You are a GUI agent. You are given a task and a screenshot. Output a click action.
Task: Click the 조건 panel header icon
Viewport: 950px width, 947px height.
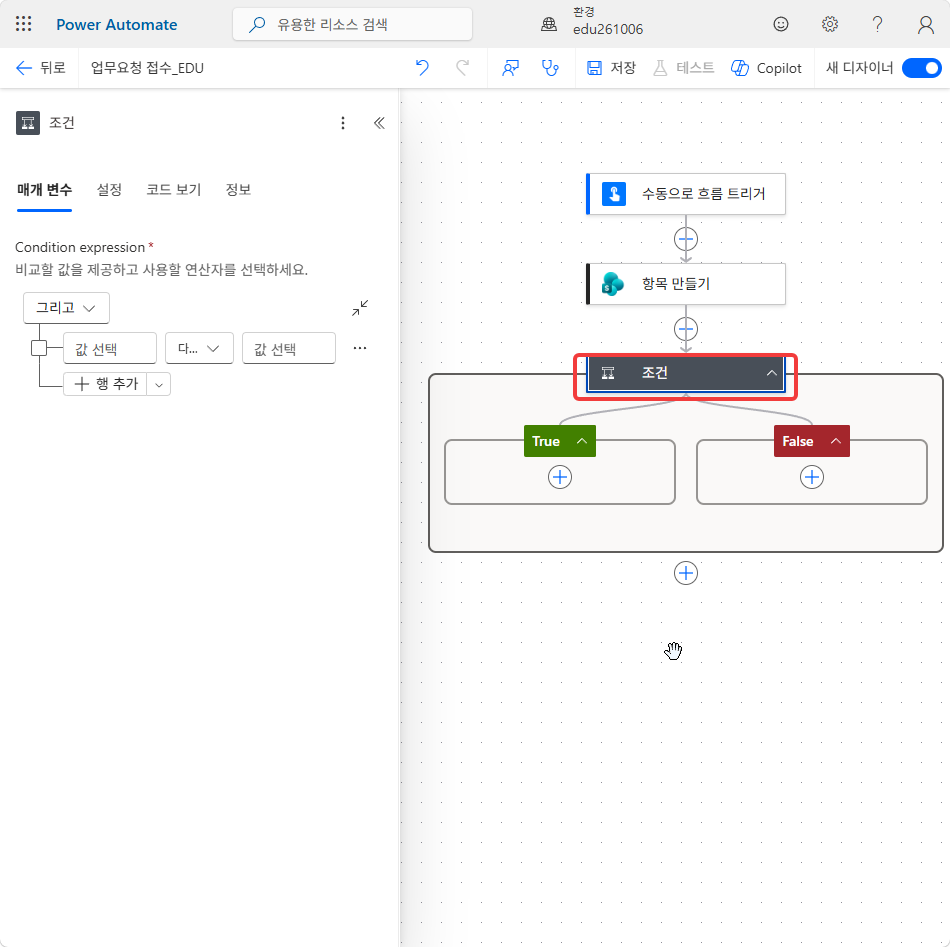tap(28, 123)
